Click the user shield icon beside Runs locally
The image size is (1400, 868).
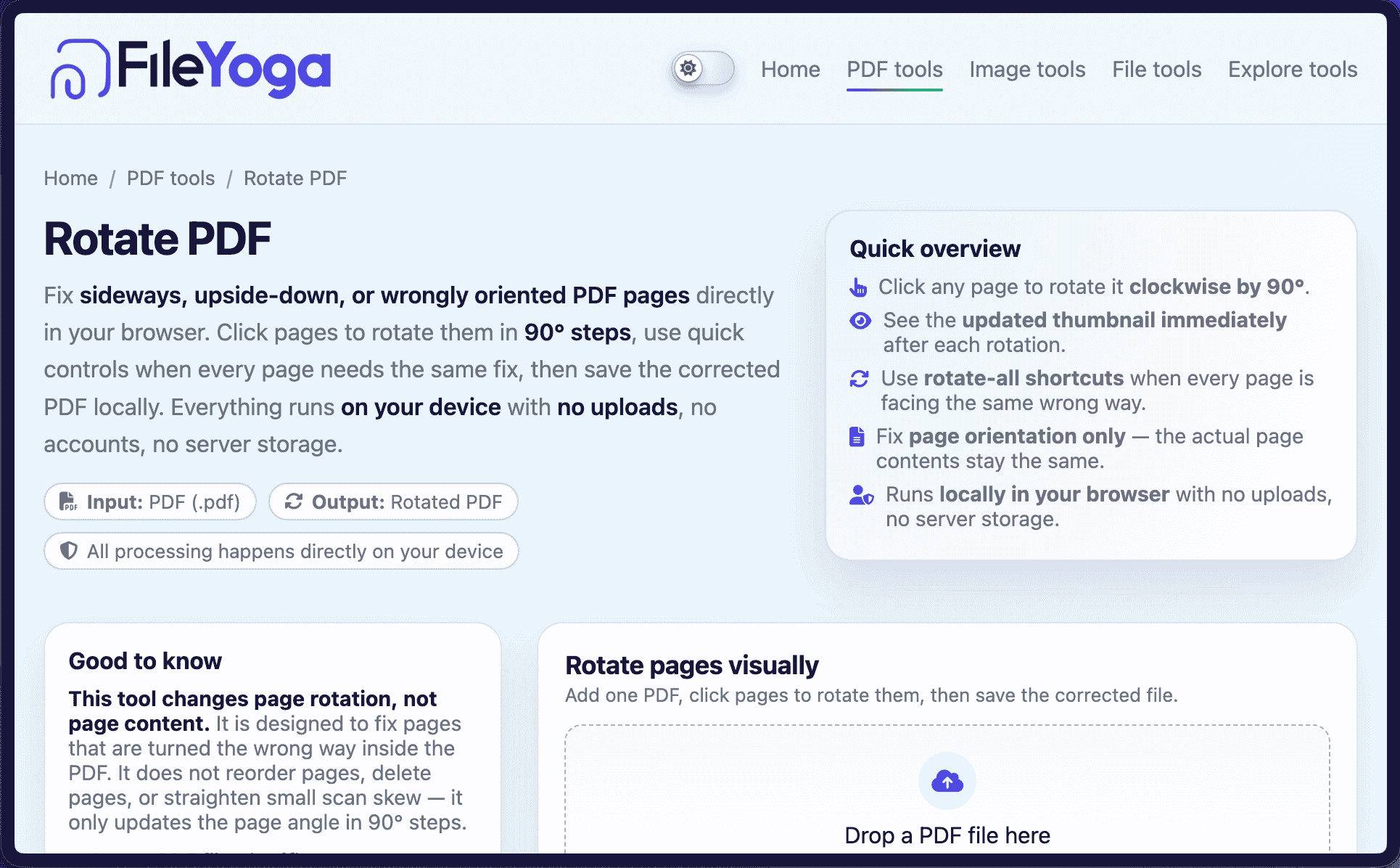862,495
